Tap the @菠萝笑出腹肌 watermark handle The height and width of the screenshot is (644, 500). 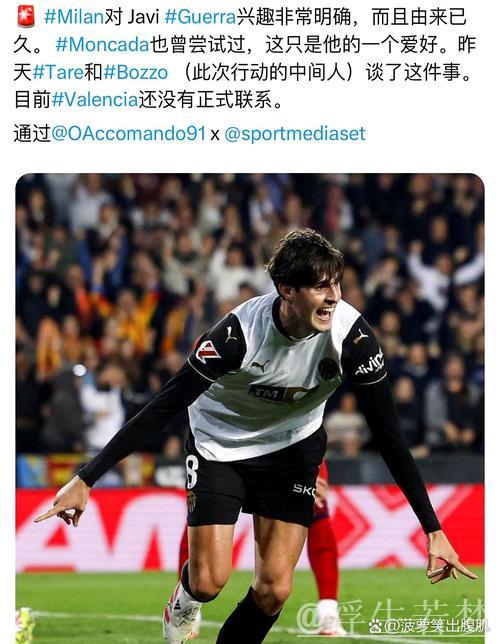[x=436, y=627]
